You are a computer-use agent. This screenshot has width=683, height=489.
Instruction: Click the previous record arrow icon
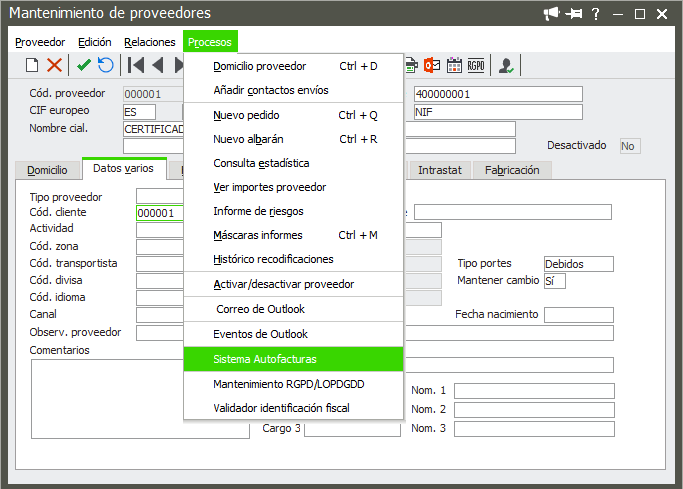pyautogui.click(x=158, y=66)
